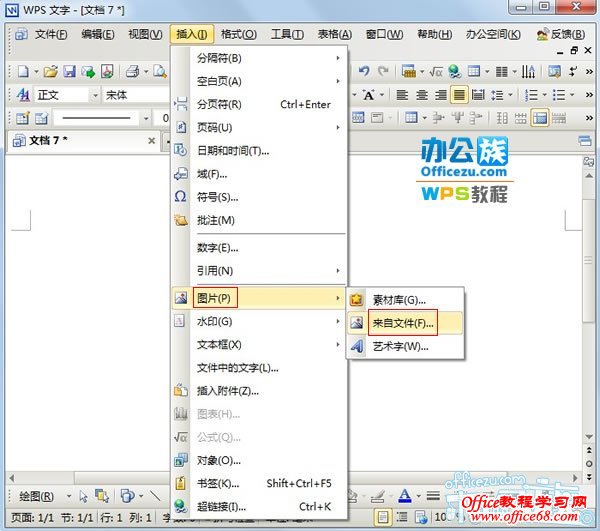Image resolution: width=600 pixels, height=531 pixels.
Task: Expand the 水印(G) watermark submenu
Action: pyautogui.click(x=259, y=321)
